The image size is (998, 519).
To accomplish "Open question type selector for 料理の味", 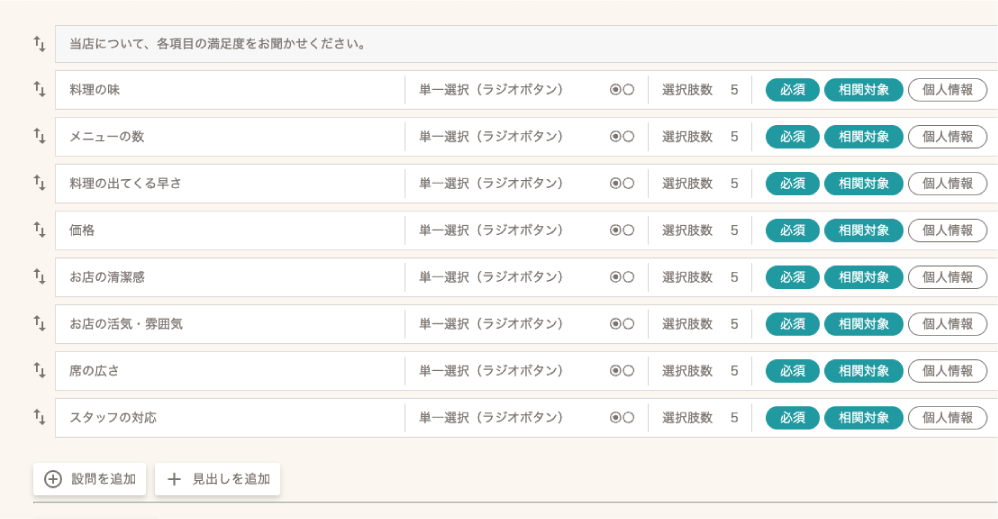I will pos(491,90).
